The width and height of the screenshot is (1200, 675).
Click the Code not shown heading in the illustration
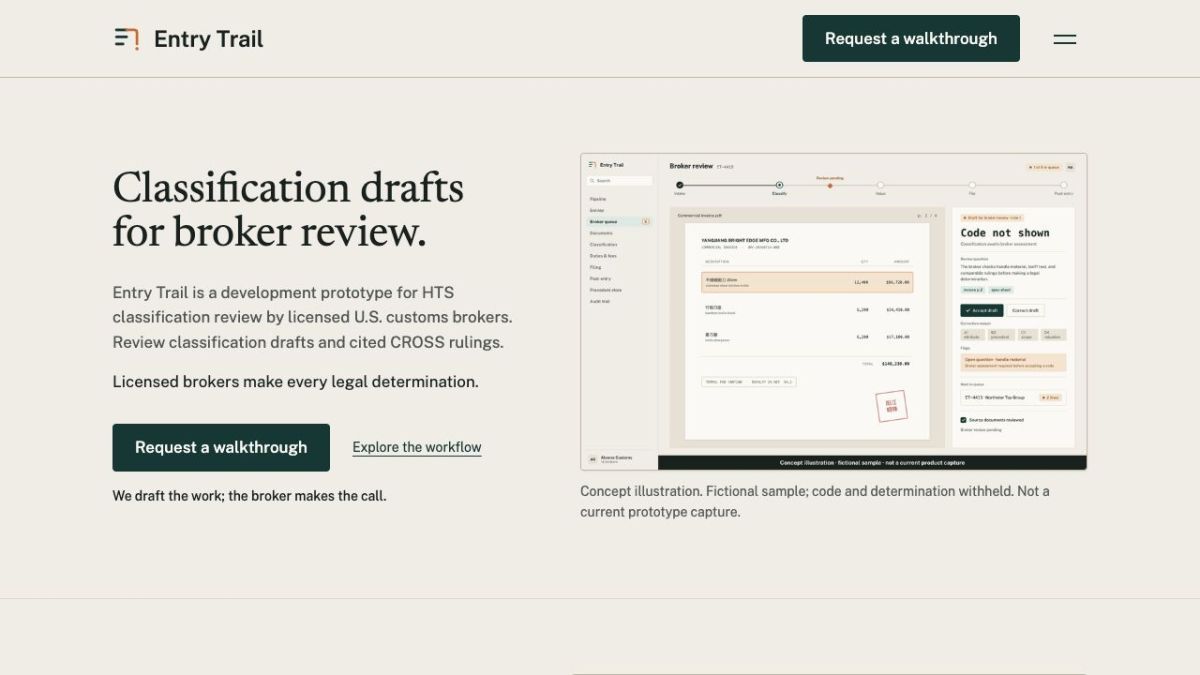[x=1005, y=233]
